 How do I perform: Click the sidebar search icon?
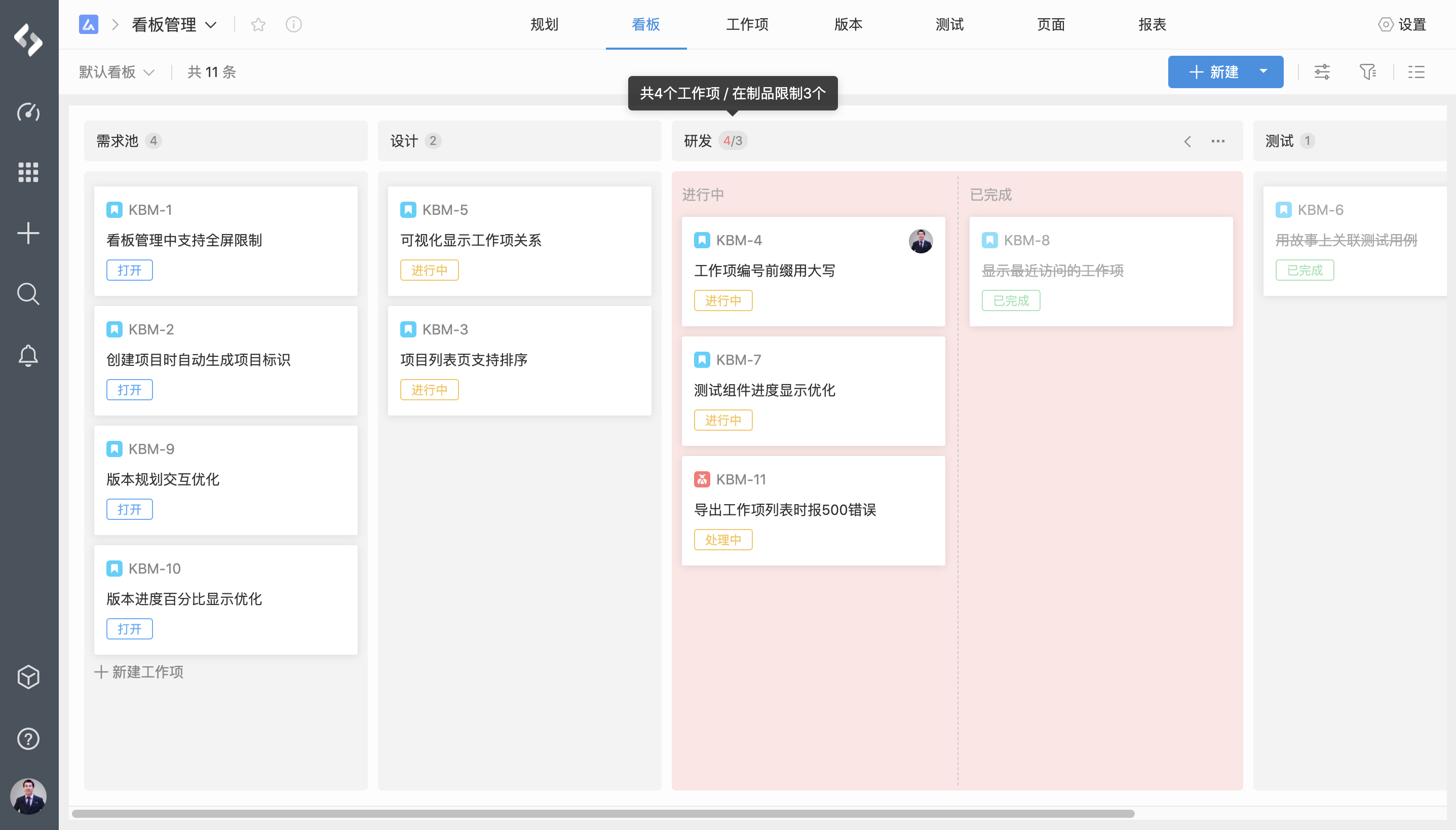tap(28, 294)
